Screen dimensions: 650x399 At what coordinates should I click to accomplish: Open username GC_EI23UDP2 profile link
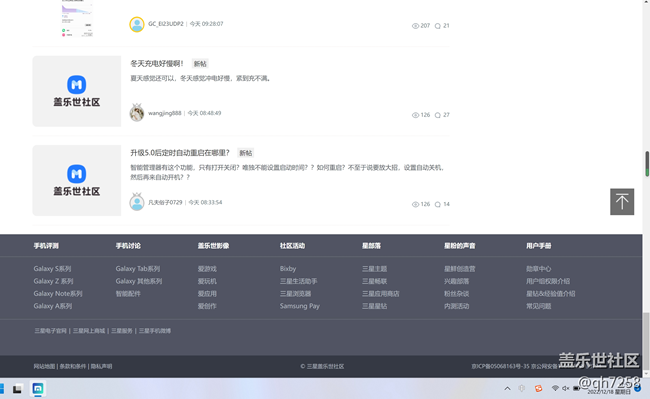click(x=166, y=24)
